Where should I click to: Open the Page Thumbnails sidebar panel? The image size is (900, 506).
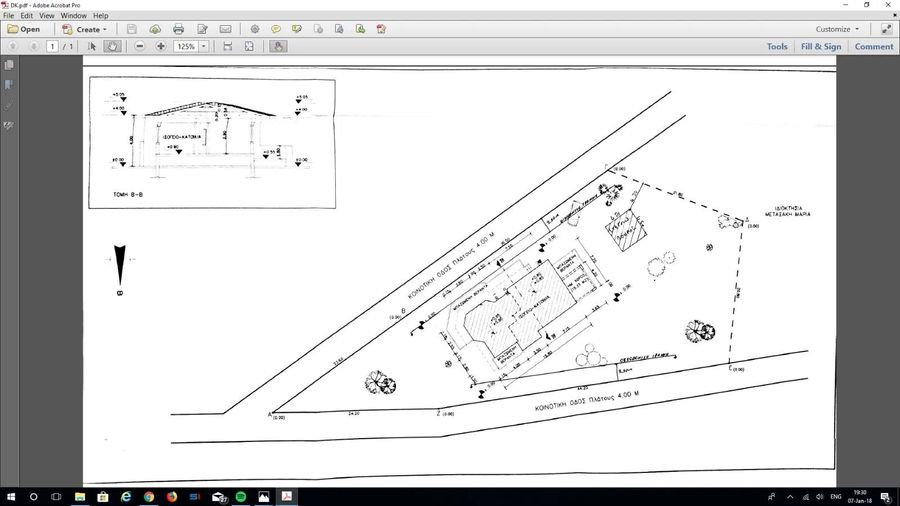tap(9, 65)
